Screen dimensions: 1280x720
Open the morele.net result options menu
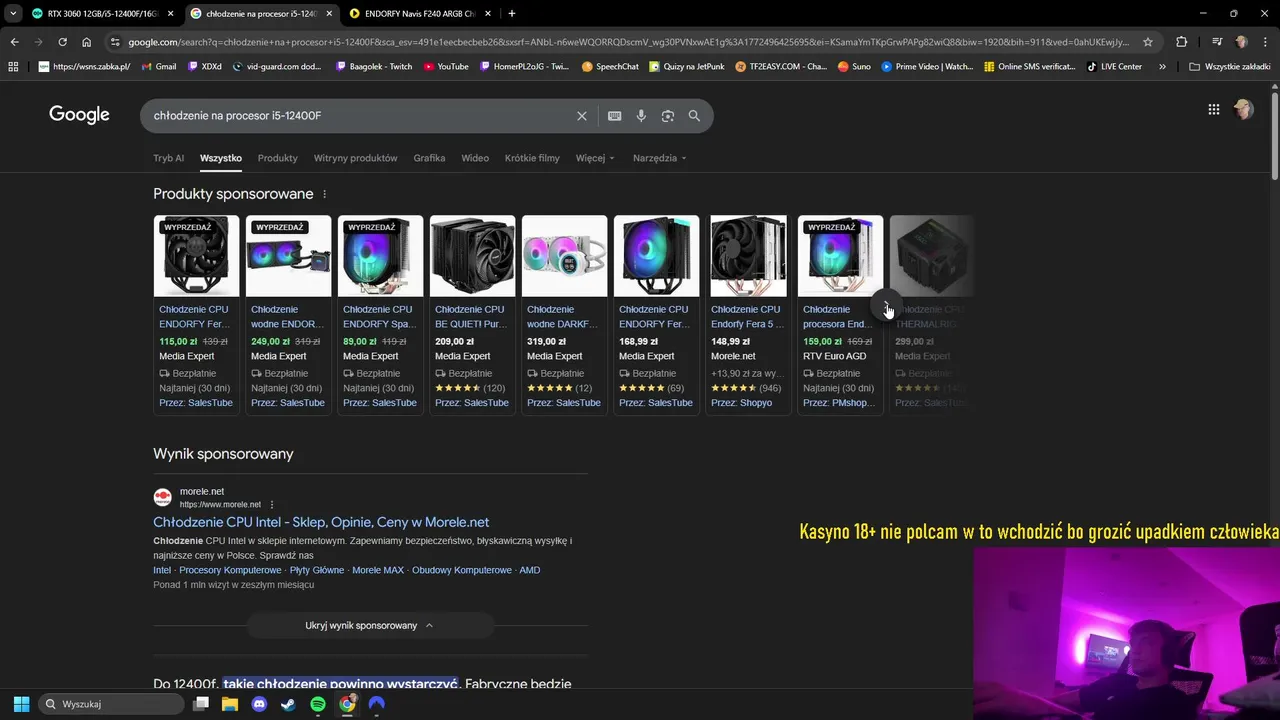[272, 505]
